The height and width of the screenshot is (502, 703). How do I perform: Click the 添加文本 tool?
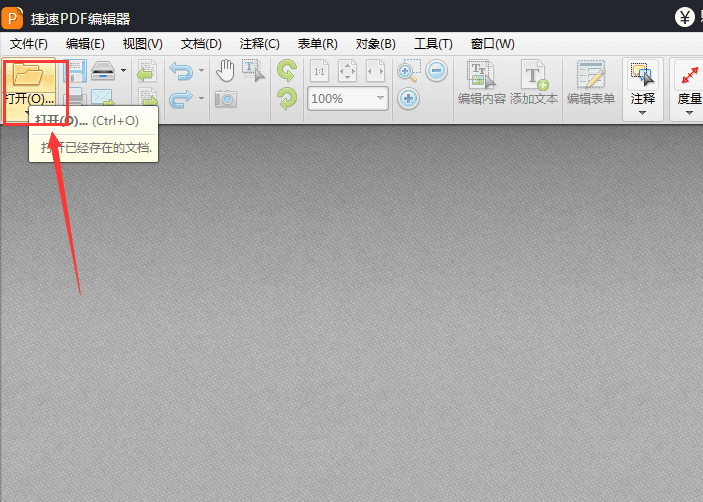(534, 83)
